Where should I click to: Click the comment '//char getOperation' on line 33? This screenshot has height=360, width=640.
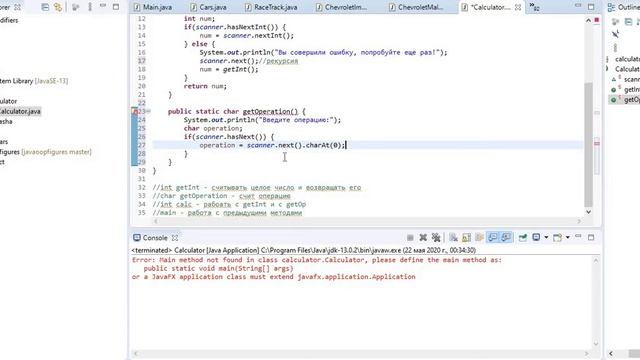point(221,196)
